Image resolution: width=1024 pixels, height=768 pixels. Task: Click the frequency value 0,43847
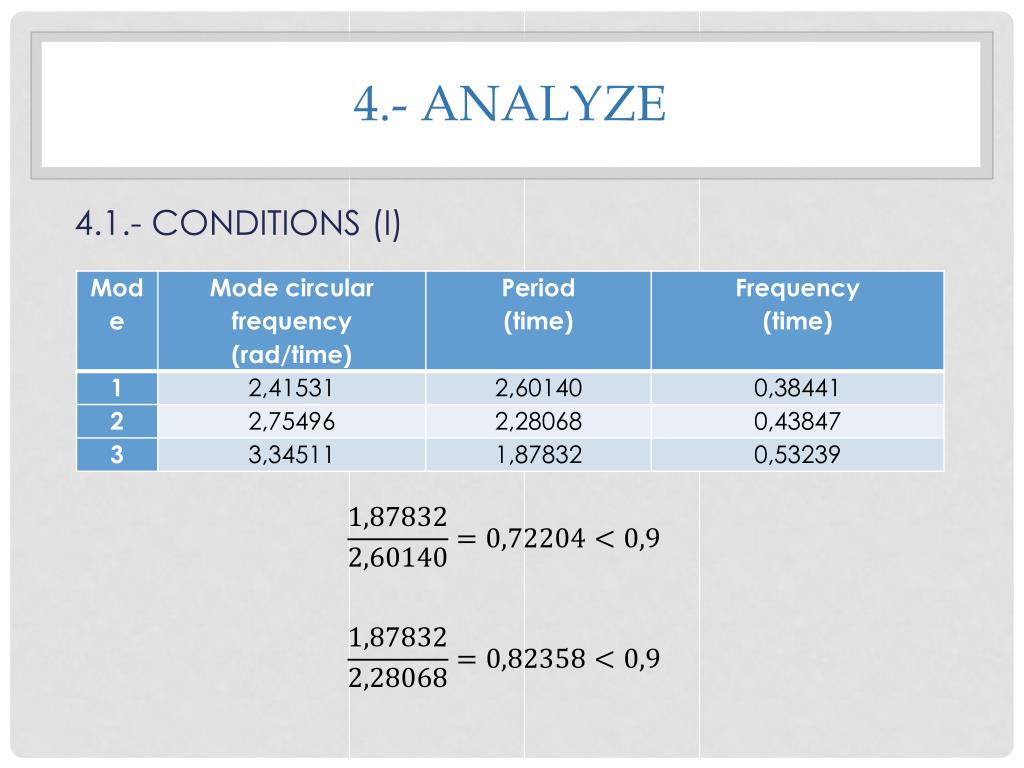pos(797,421)
